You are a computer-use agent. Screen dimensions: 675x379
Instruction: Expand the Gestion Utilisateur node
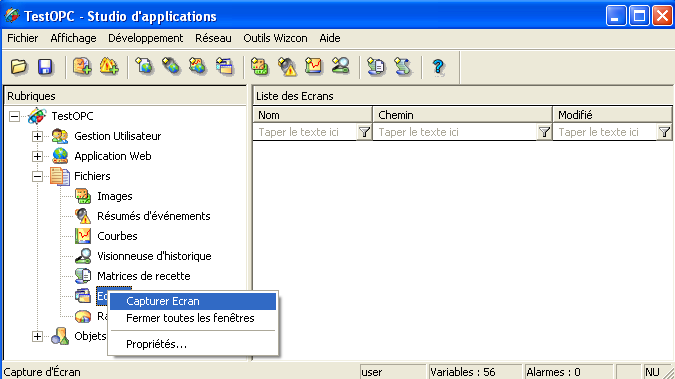point(37,137)
